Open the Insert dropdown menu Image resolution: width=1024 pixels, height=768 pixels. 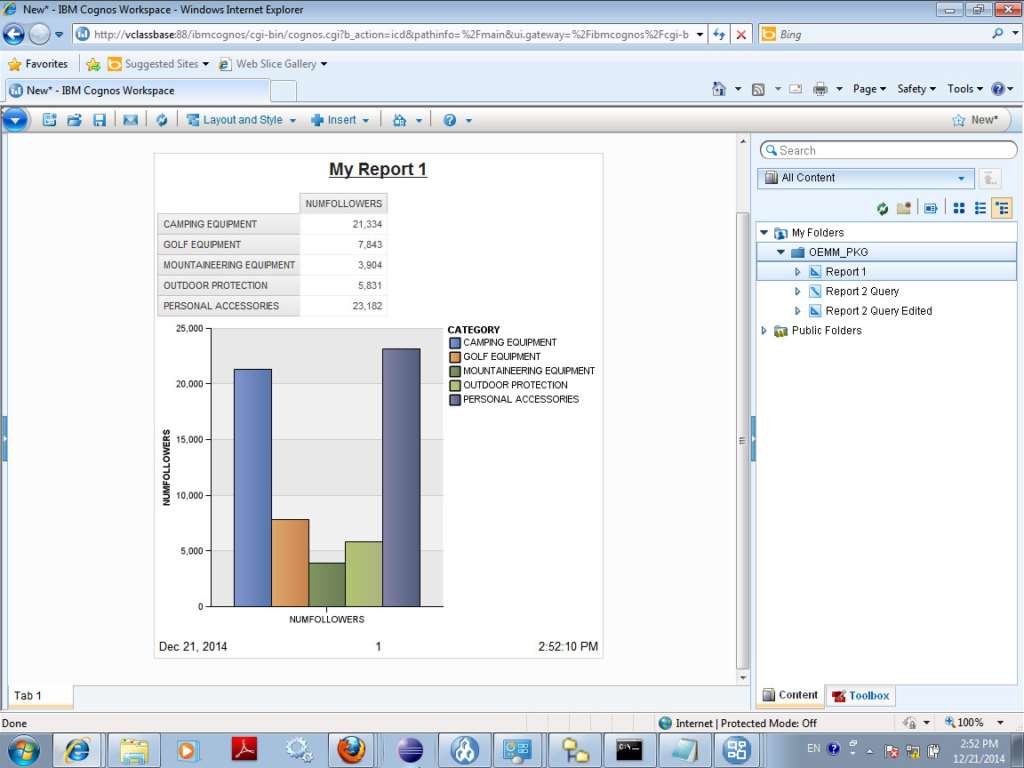pos(340,120)
